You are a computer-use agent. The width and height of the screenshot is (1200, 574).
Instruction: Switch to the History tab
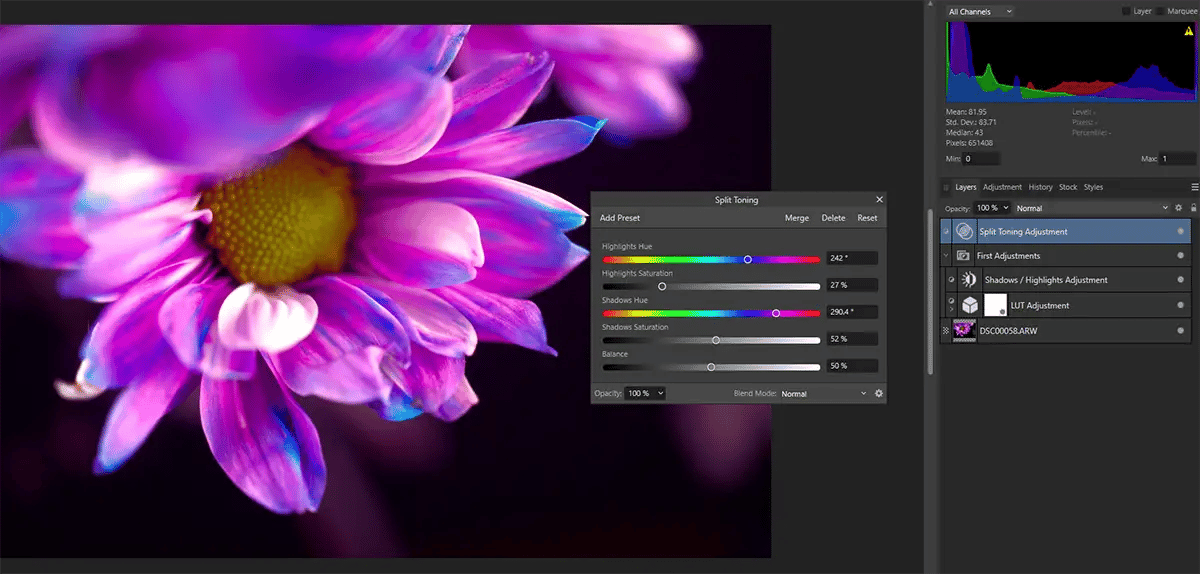click(1040, 187)
